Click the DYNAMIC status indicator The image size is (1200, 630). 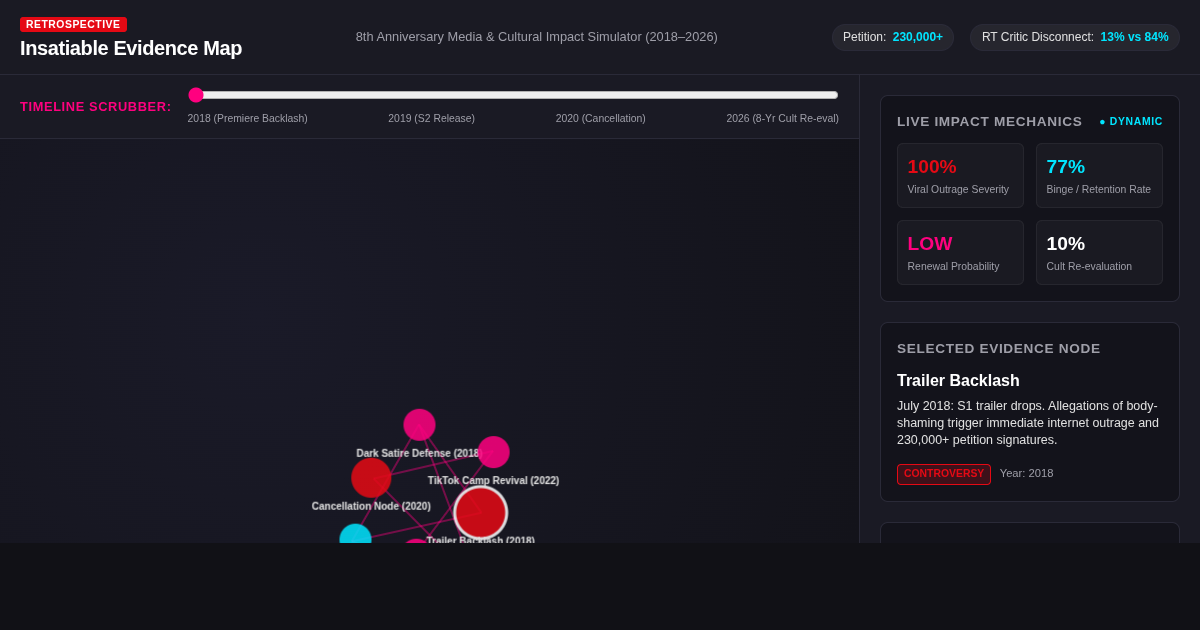(1131, 121)
